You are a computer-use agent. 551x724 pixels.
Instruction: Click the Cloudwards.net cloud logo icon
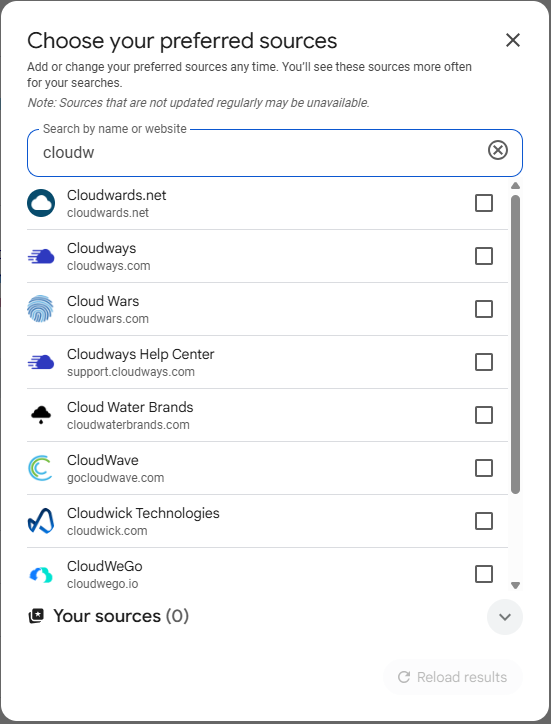[x=41, y=203]
